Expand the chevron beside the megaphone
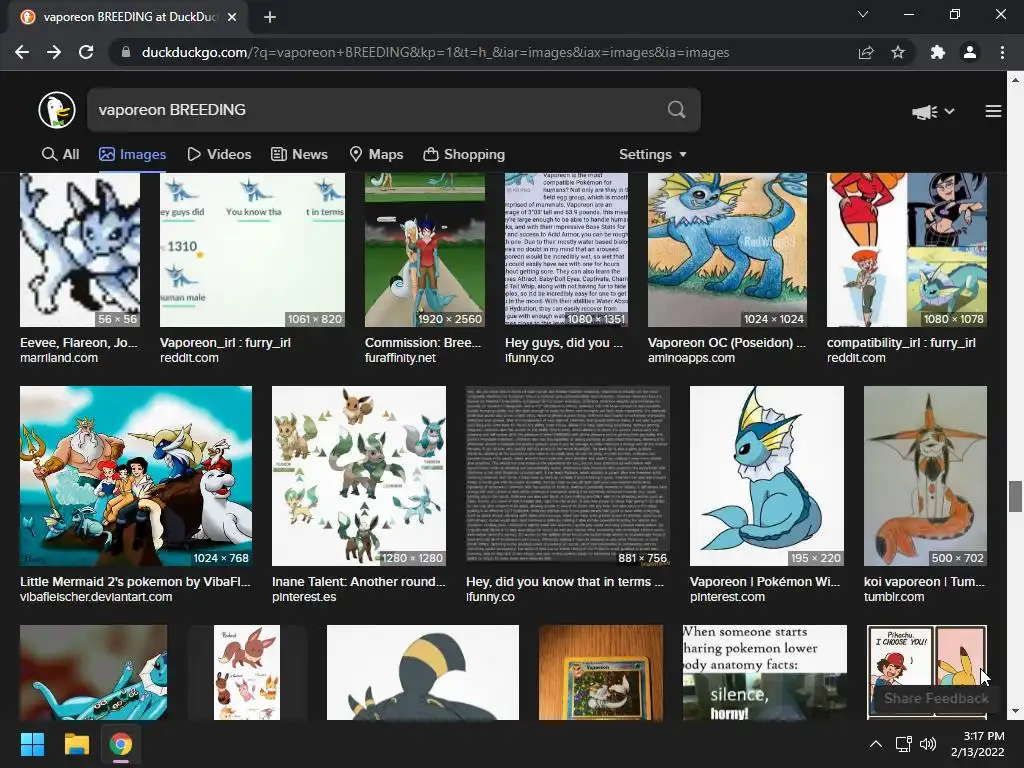Viewport: 1024px width, 768px height. 950,112
